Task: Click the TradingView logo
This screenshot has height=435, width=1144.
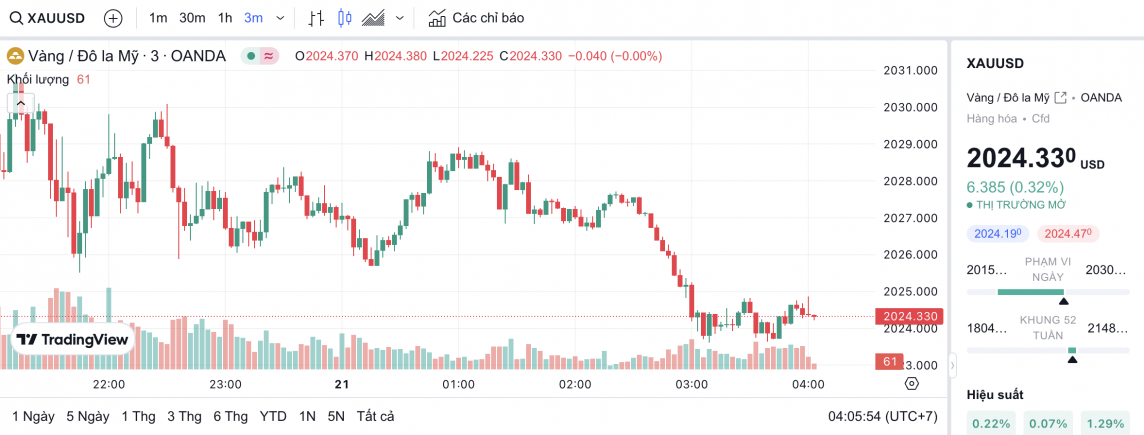Action: click(73, 339)
